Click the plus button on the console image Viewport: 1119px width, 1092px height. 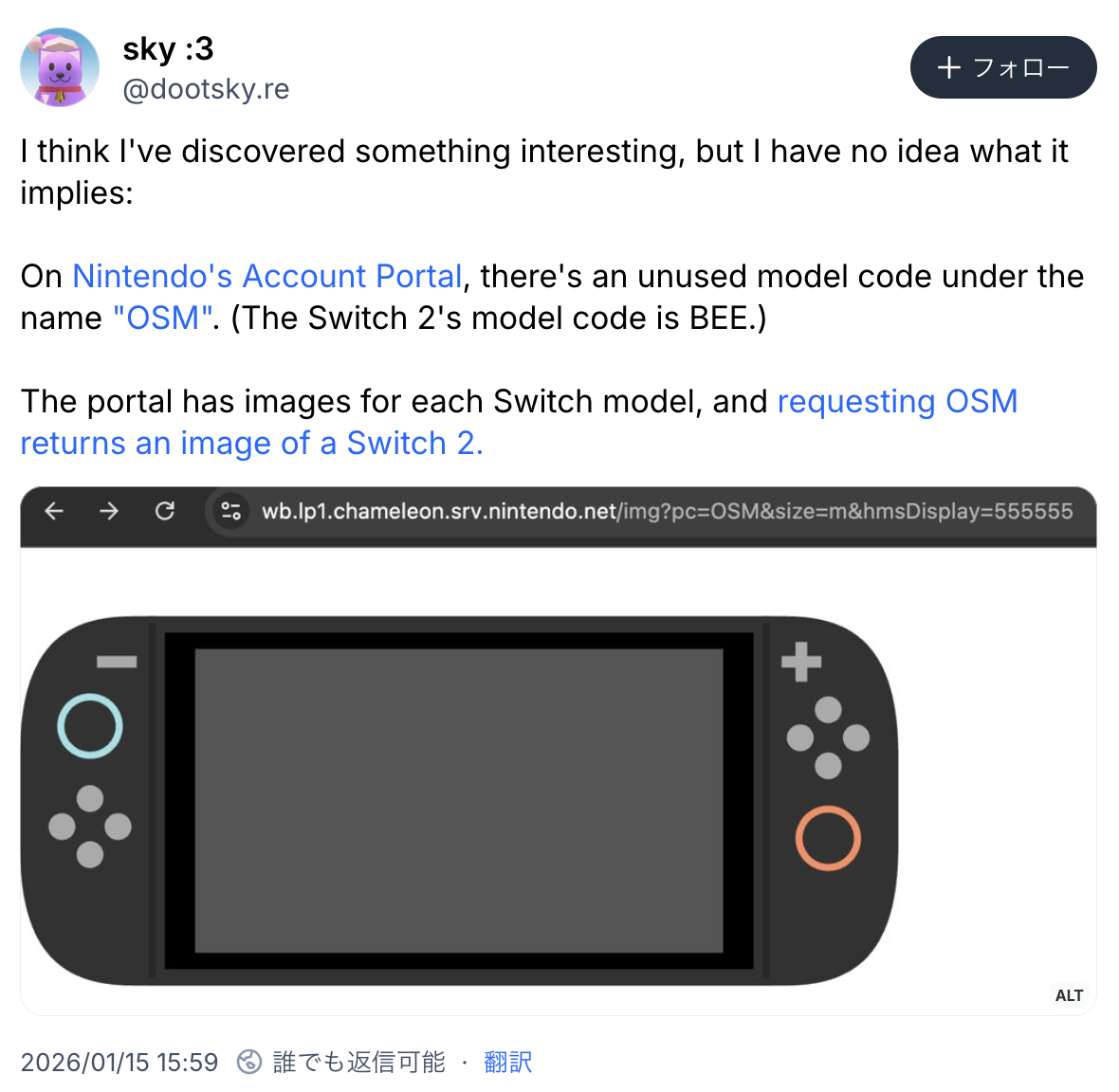coord(801,662)
